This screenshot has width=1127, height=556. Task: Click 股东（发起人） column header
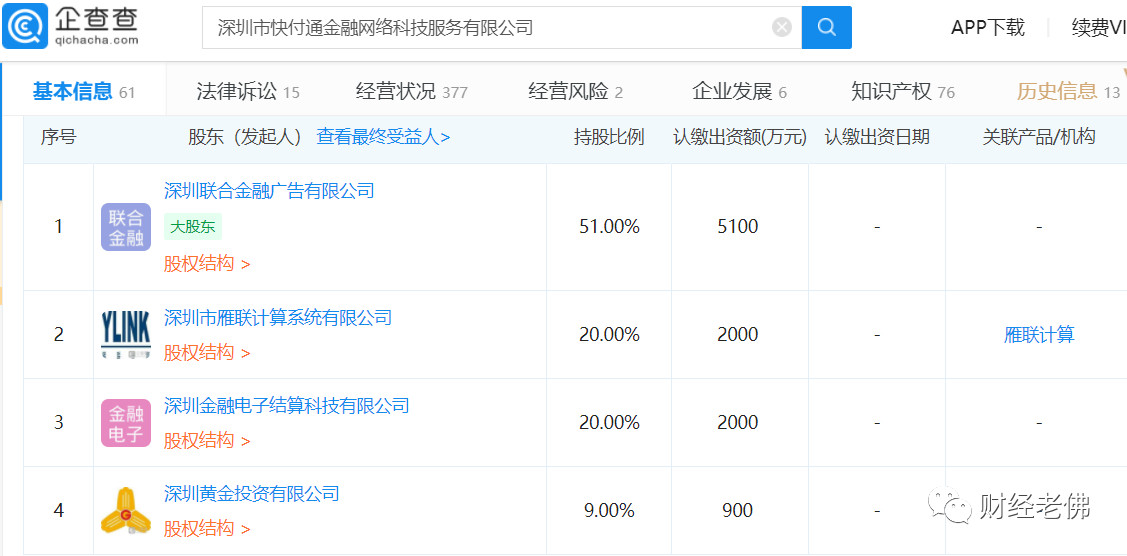[x=245, y=137]
